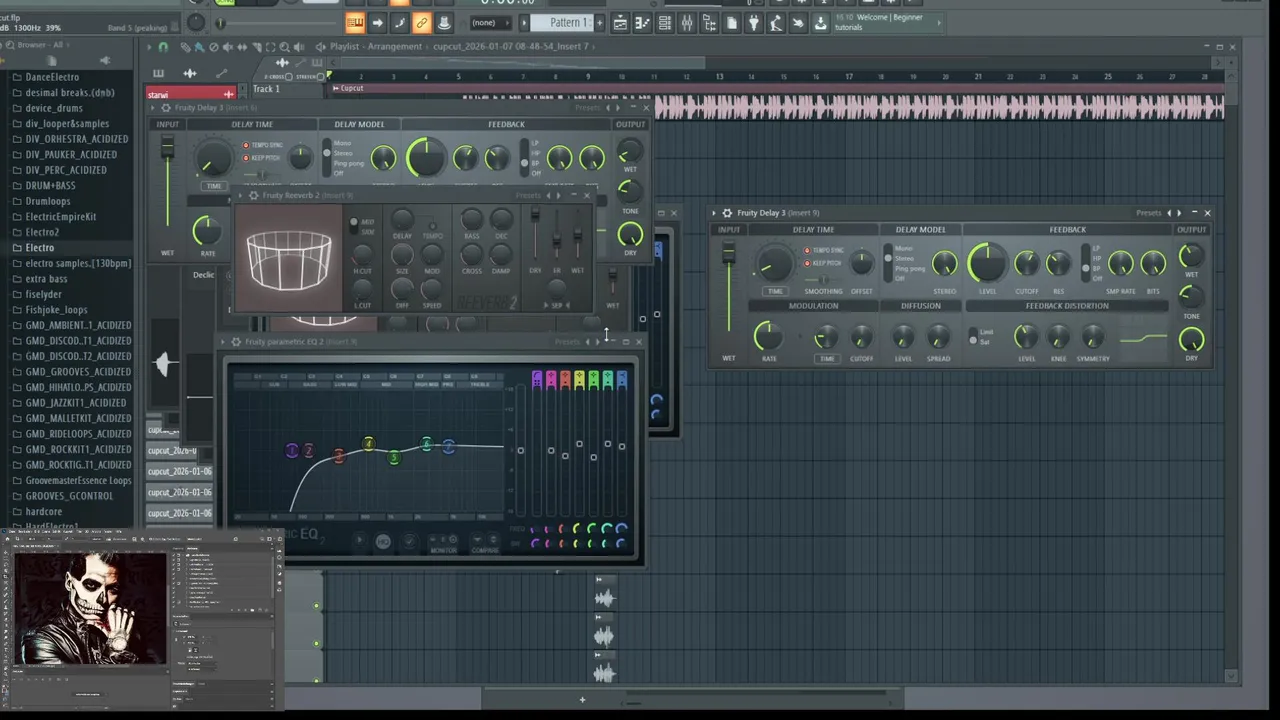This screenshot has height=720, width=1280.
Task: Toggle the pattern/song mode piano icon
Action: click(355, 23)
